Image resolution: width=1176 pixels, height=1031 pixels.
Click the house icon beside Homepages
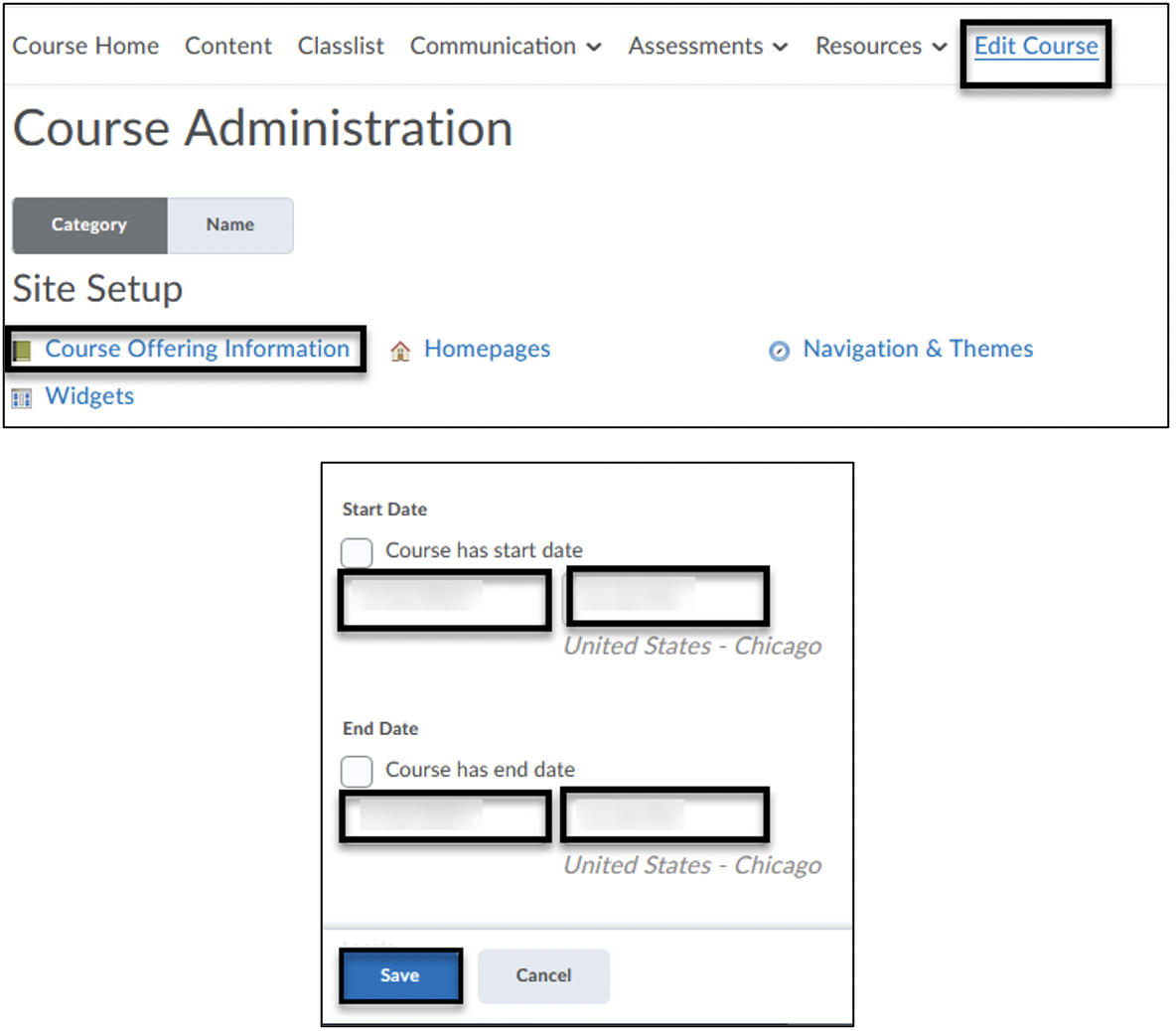(400, 351)
